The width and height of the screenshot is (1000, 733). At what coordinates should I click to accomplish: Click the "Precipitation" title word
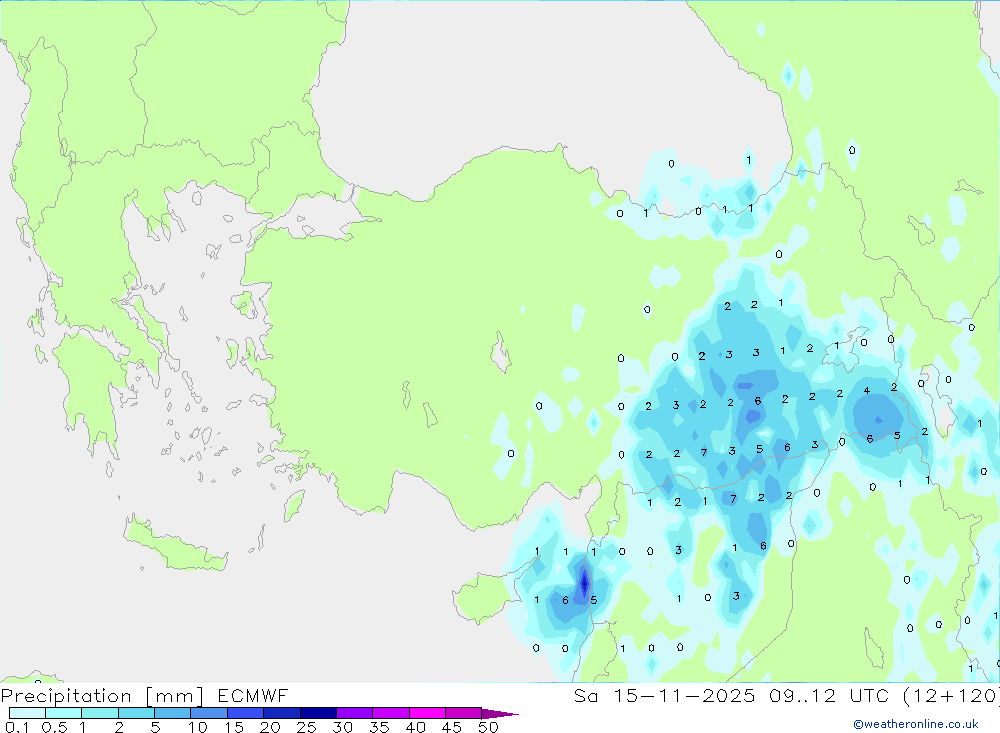(66, 696)
